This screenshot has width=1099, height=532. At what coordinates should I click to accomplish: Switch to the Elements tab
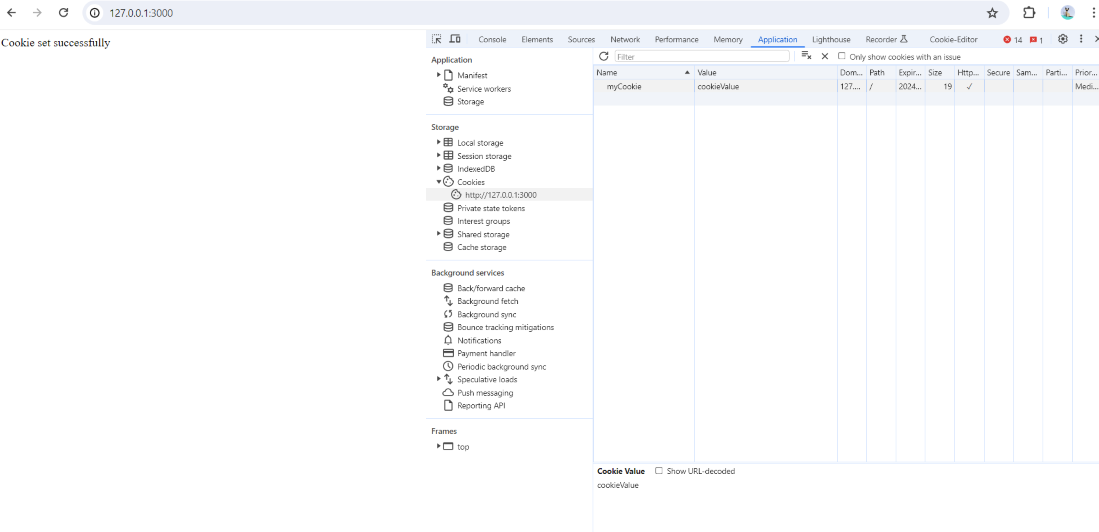537,40
